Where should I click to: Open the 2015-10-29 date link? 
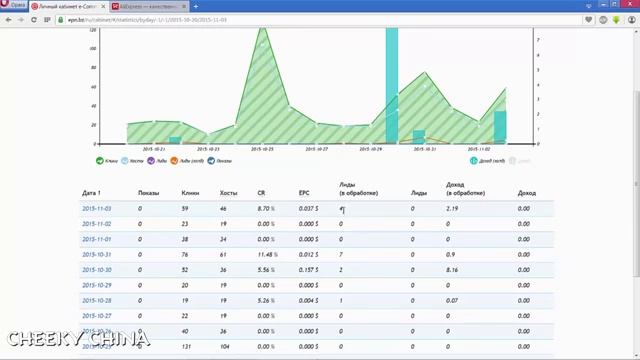pyautogui.click(x=97, y=285)
